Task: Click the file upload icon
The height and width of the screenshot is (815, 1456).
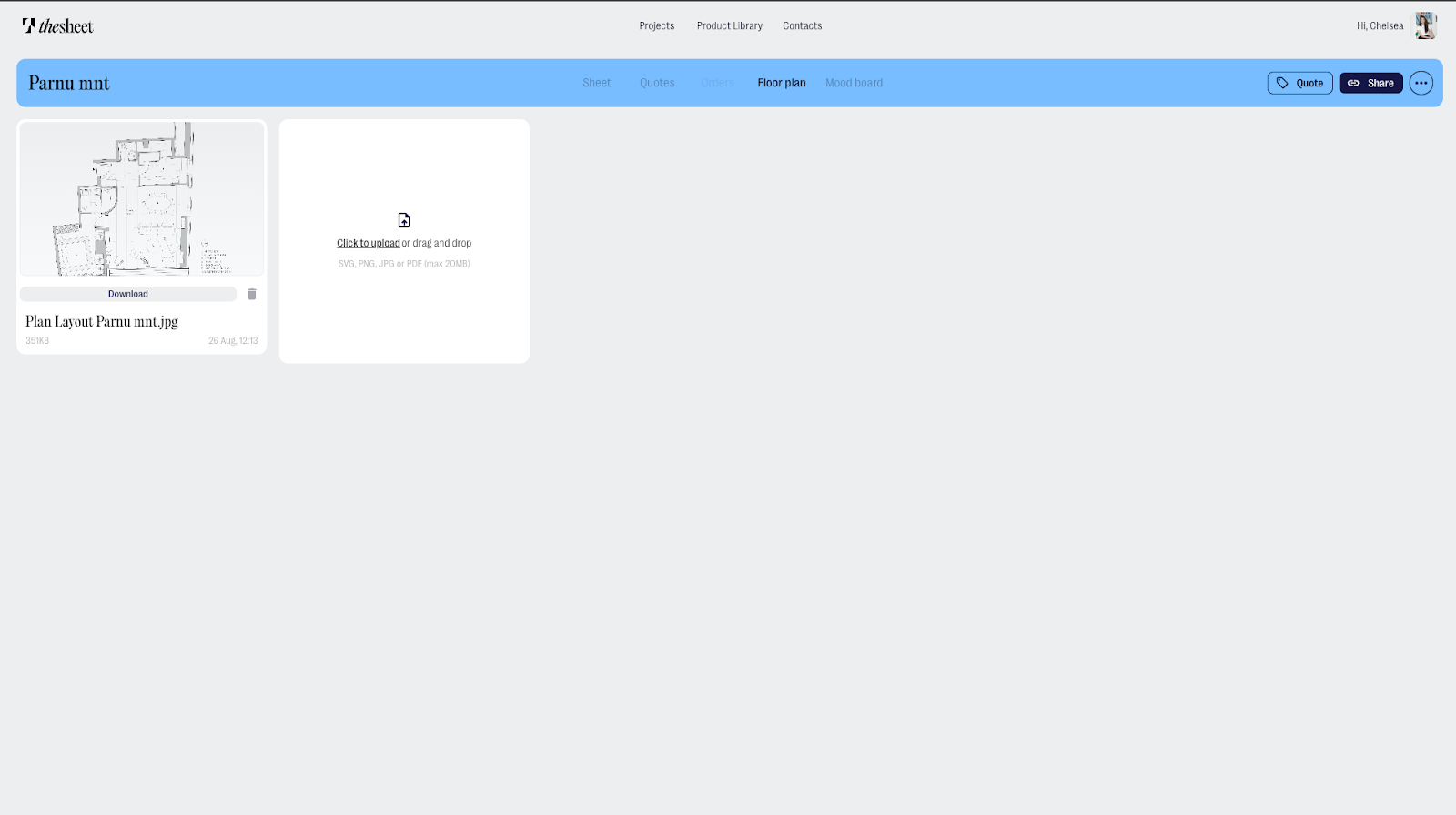Action: point(404,220)
